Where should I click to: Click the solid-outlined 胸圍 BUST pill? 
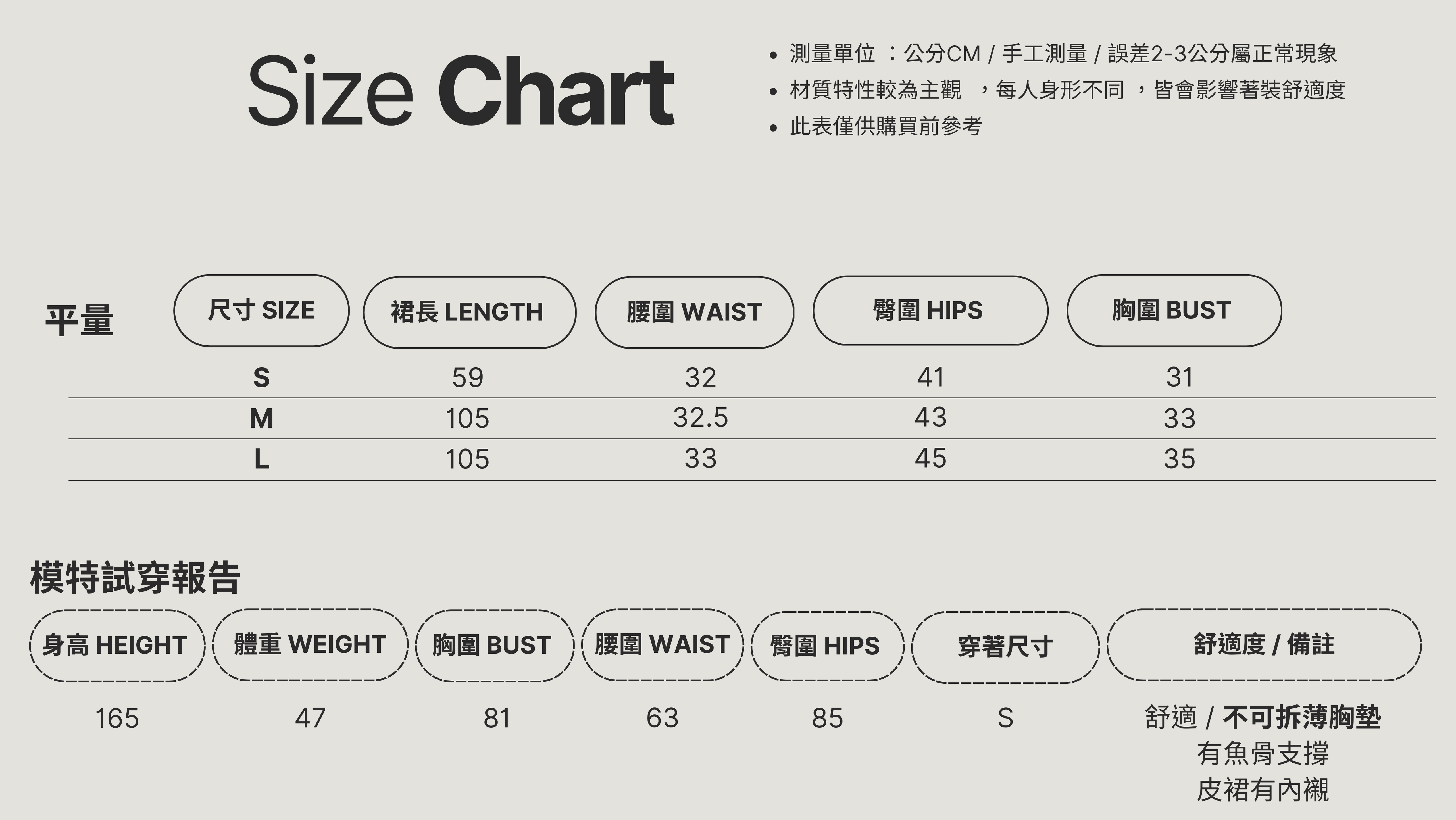1173,310
